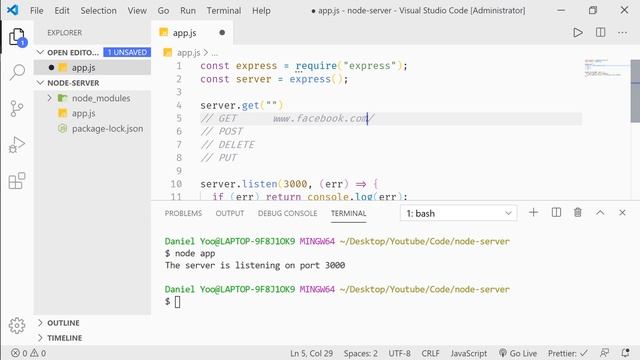The width and height of the screenshot is (640, 360).
Task: Collapse the NODE-SERVER folder section
Action: point(40,83)
